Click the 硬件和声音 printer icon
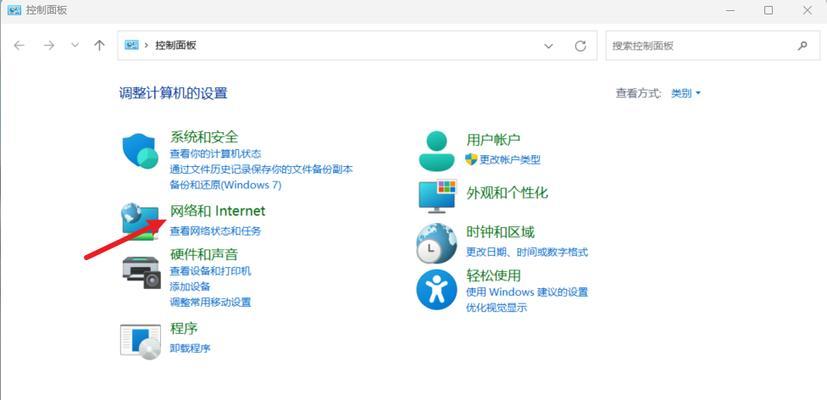 [x=141, y=272]
